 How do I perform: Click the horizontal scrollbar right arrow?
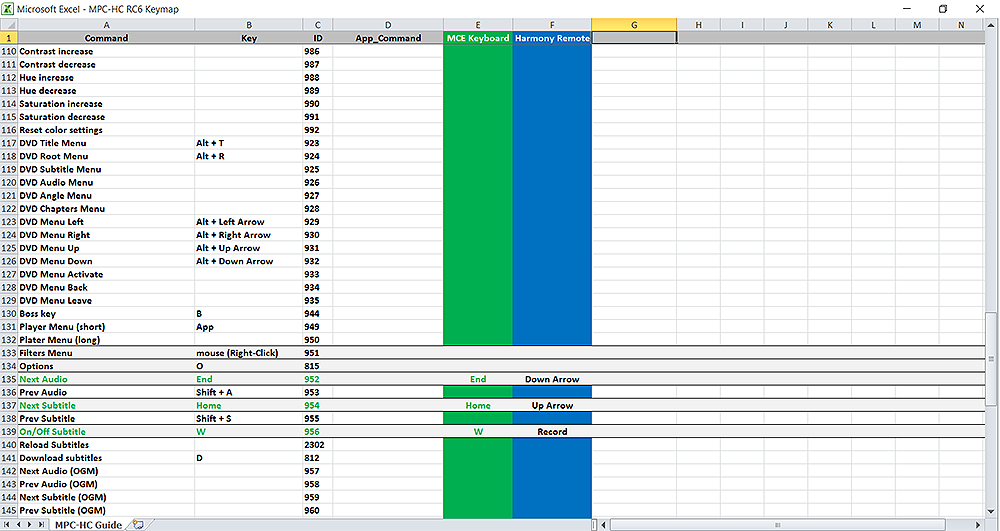978,525
